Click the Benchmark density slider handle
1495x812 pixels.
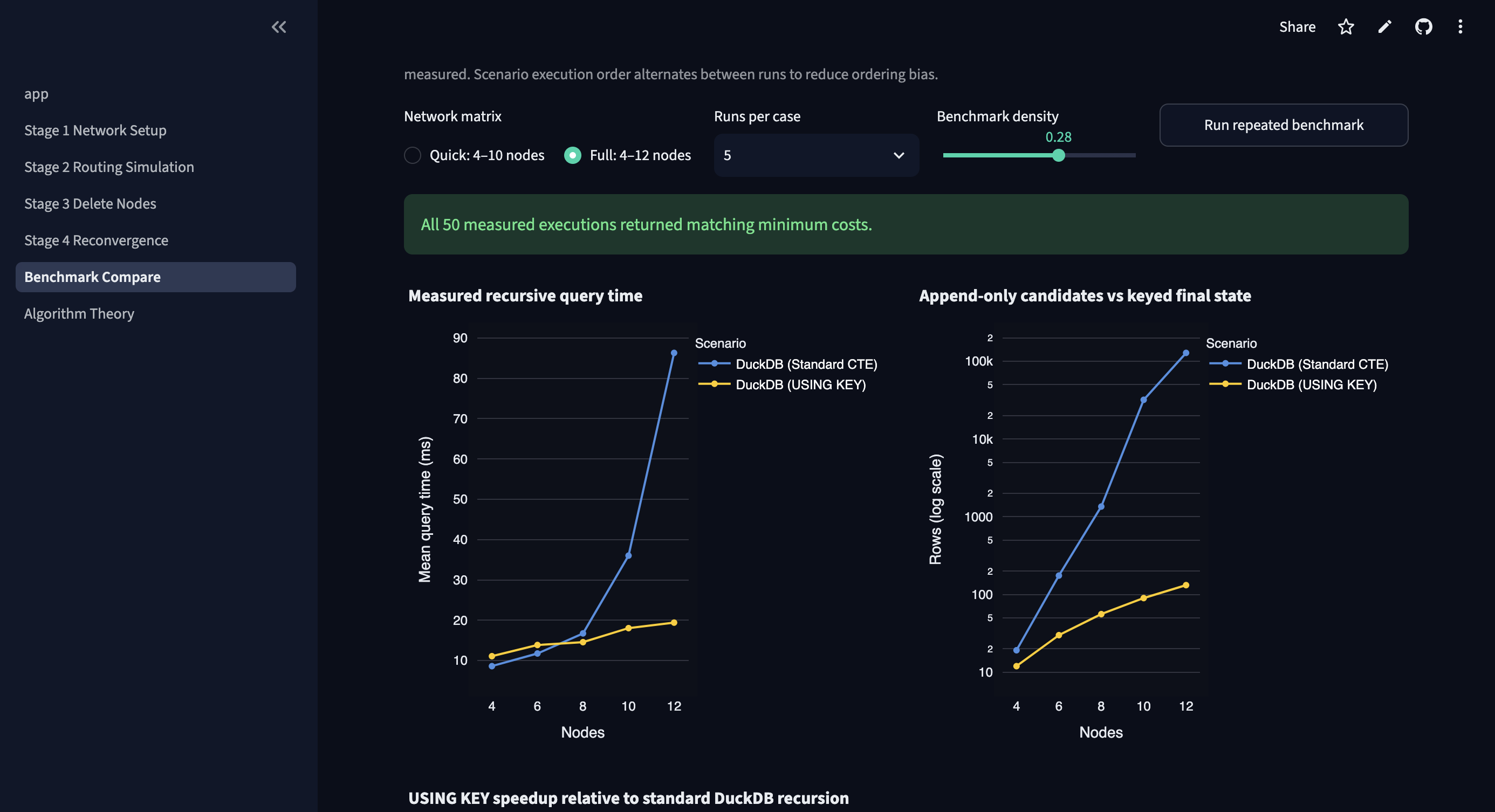point(1059,155)
